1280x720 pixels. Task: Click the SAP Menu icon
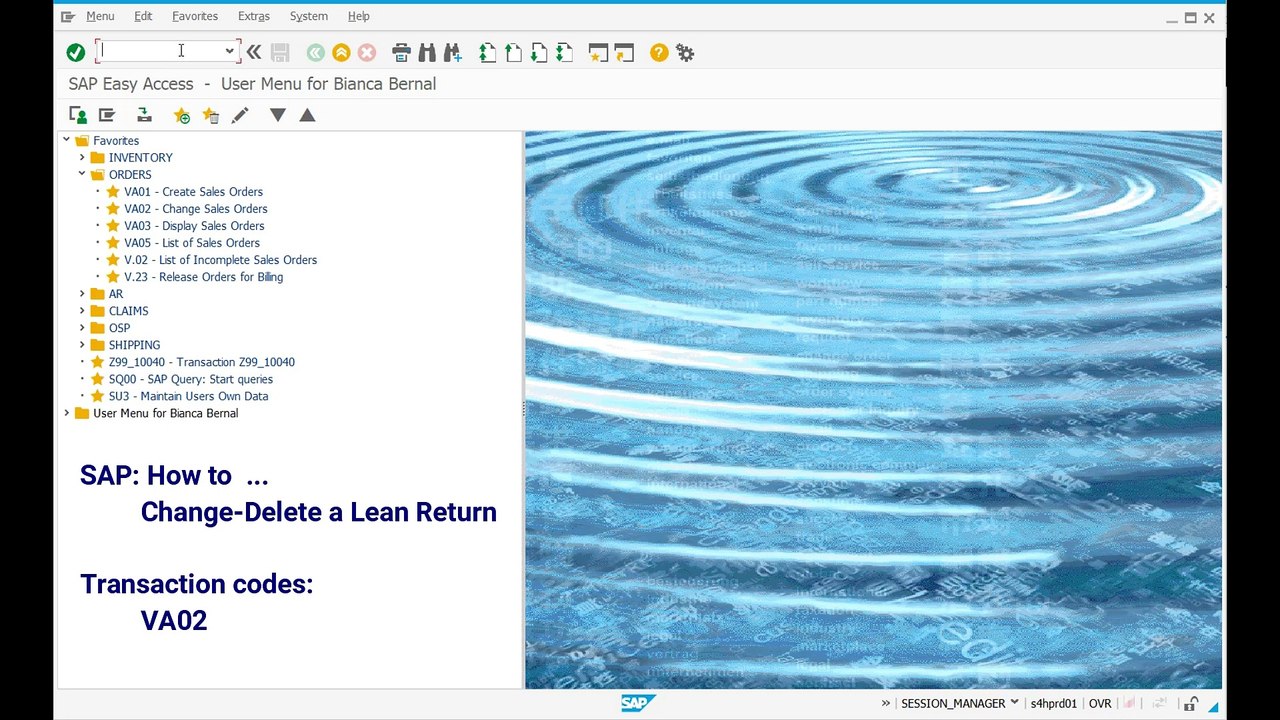[107, 115]
